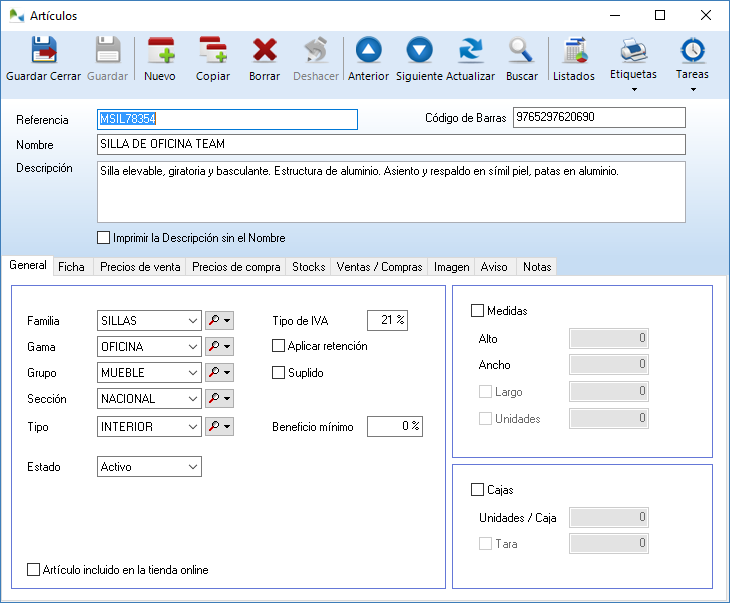
Task: Check the Aplicar retención checkbox
Action: point(280,346)
